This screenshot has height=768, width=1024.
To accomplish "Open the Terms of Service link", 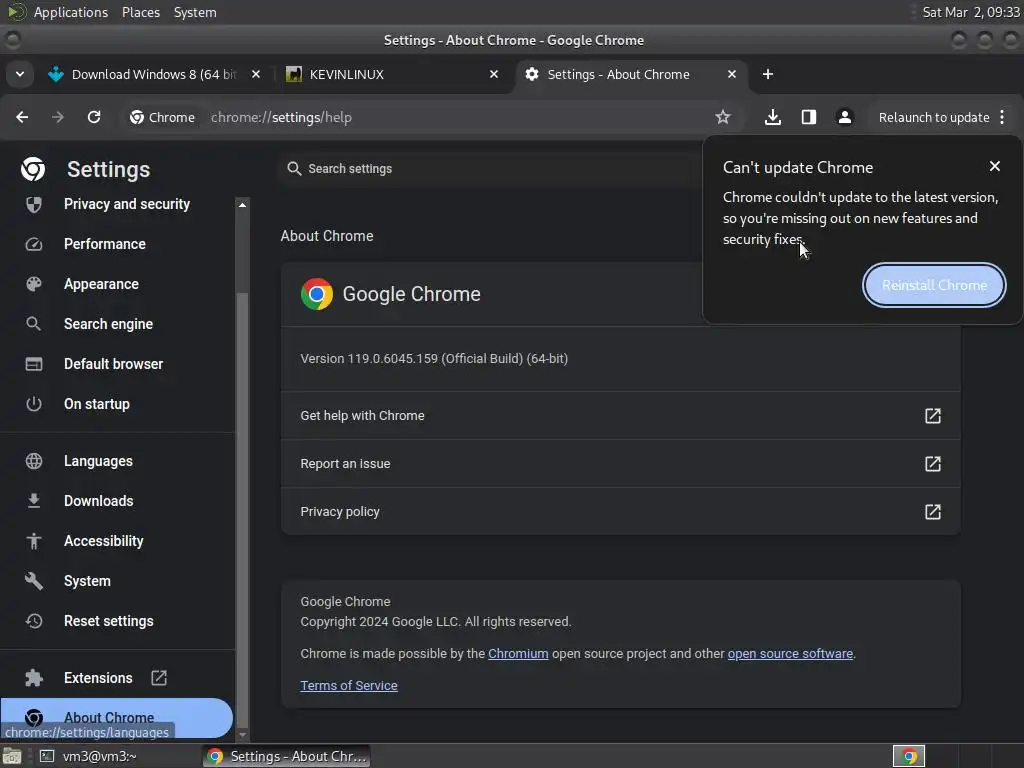I will 349,686.
